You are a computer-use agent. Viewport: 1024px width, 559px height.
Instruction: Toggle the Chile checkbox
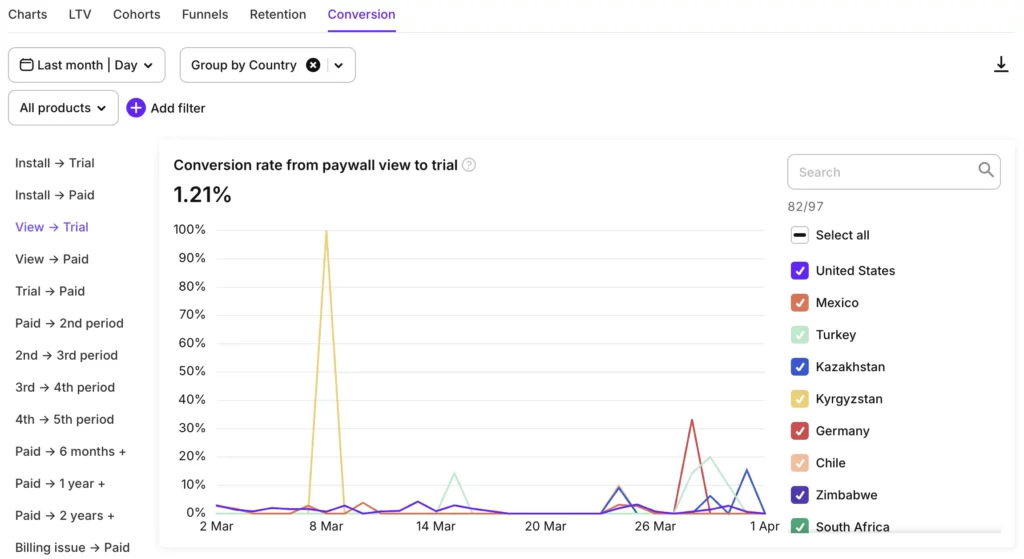(799, 462)
